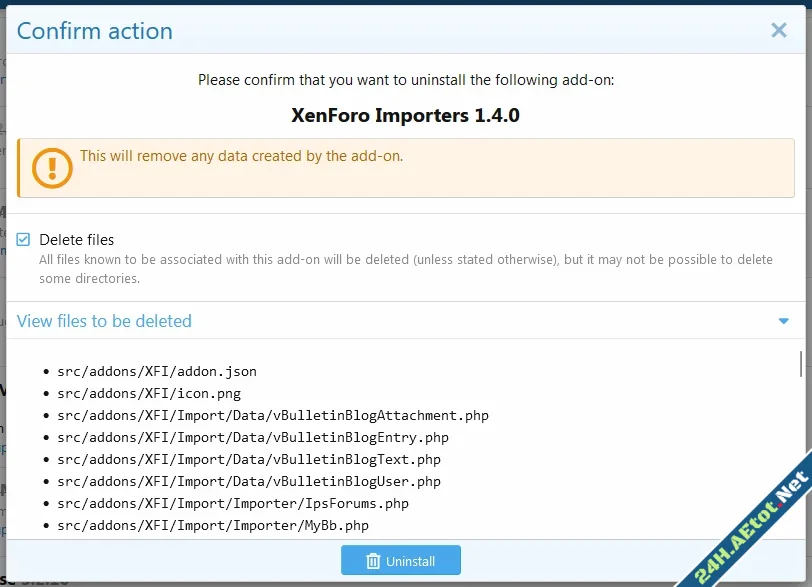The height and width of the screenshot is (587, 812).
Task: Close the Confirm action dialog
Action: [x=779, y=30]
